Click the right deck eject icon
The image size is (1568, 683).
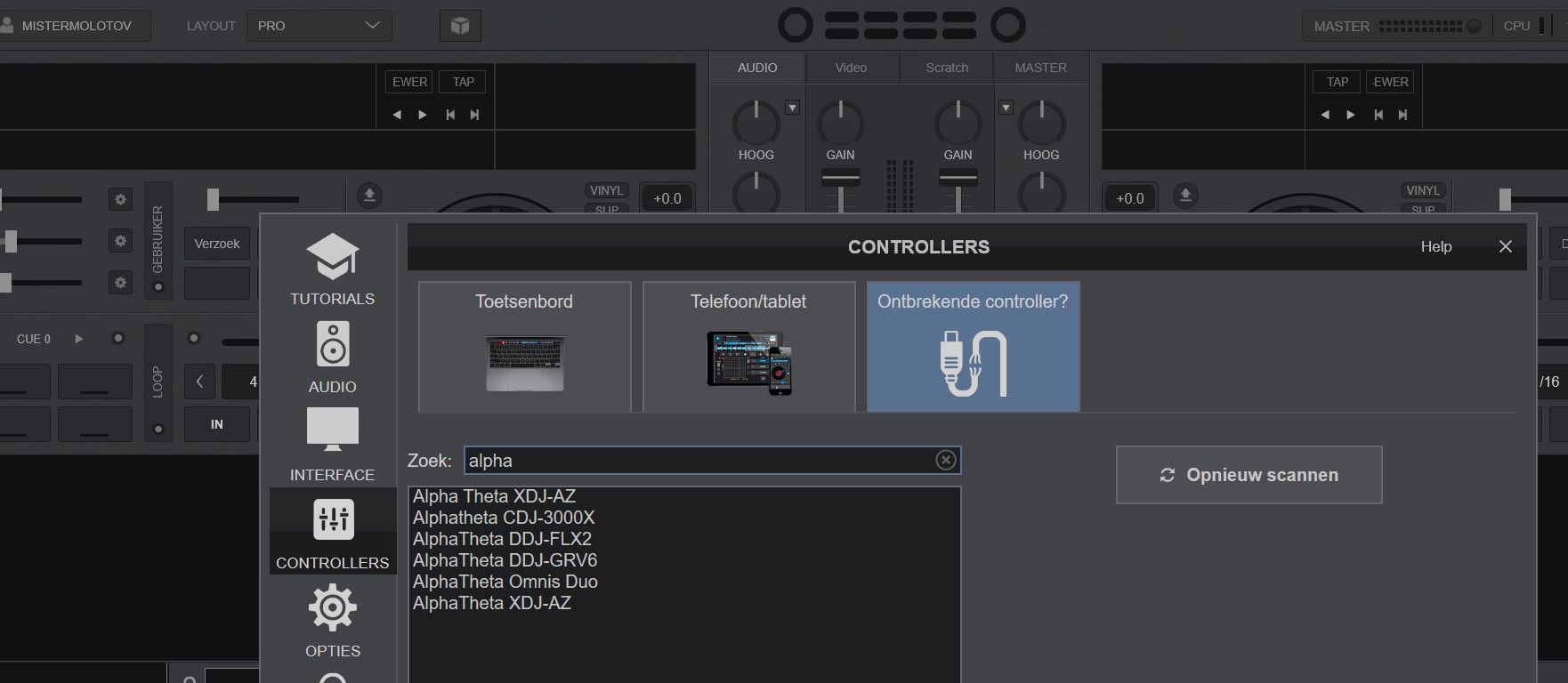1184,196
